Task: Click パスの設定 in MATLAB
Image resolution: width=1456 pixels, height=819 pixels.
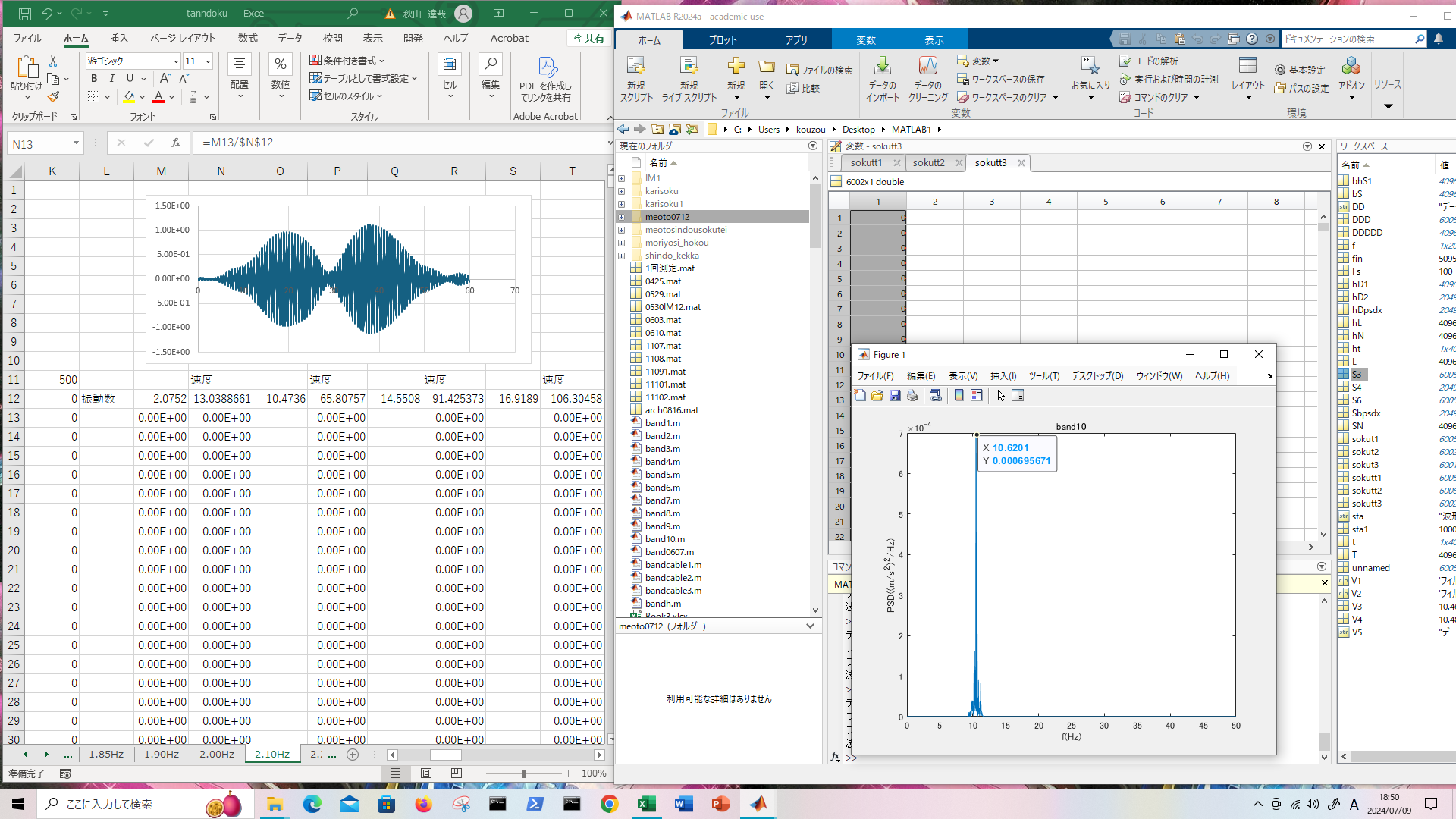Action: click(x=1301, y=88)
